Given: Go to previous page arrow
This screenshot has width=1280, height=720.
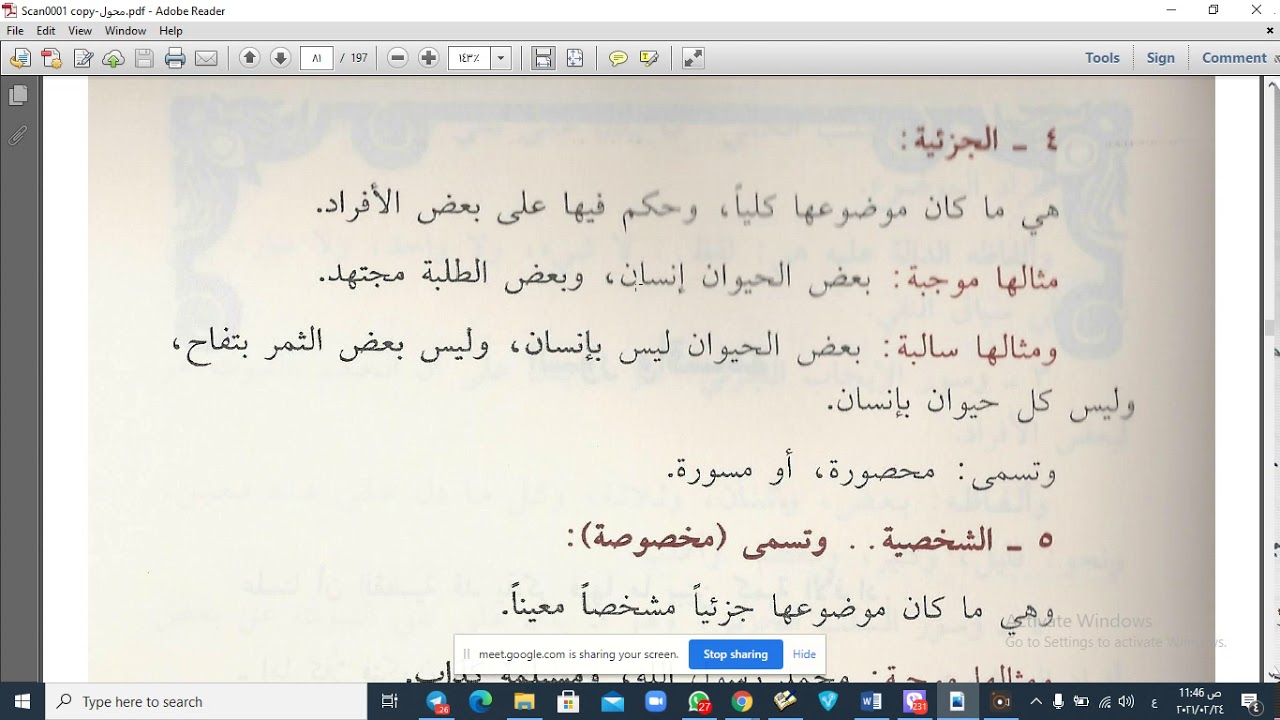Looking at the screenshot, I should coord(250,58).
